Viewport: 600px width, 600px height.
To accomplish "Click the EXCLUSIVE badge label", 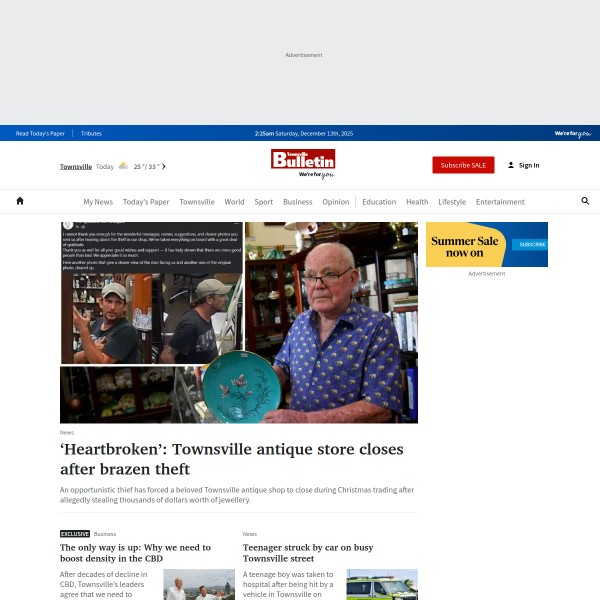I will click(x=75, y=534).
